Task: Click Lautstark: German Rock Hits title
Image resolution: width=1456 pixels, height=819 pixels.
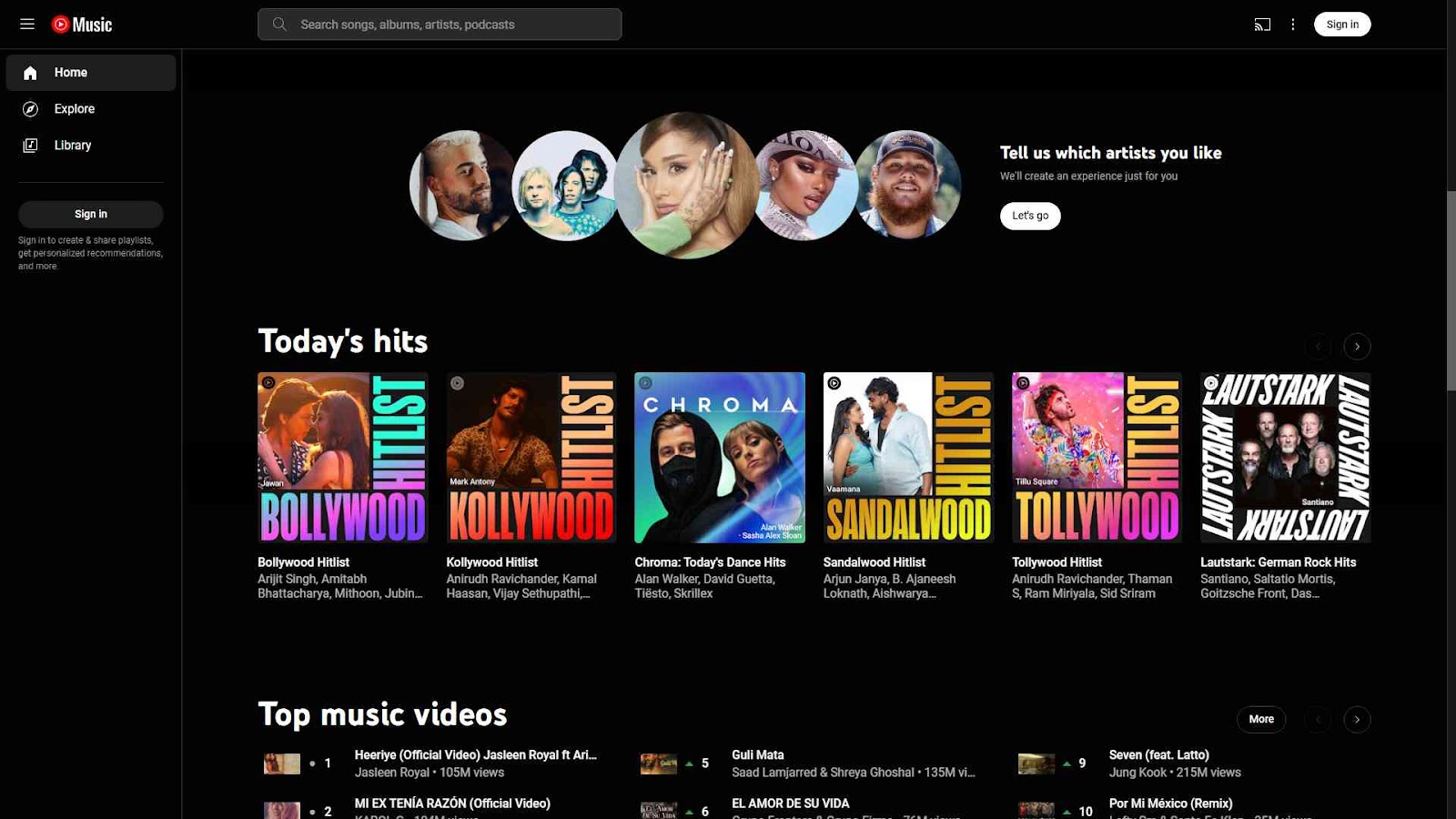Action: [x=1278, y=562]
